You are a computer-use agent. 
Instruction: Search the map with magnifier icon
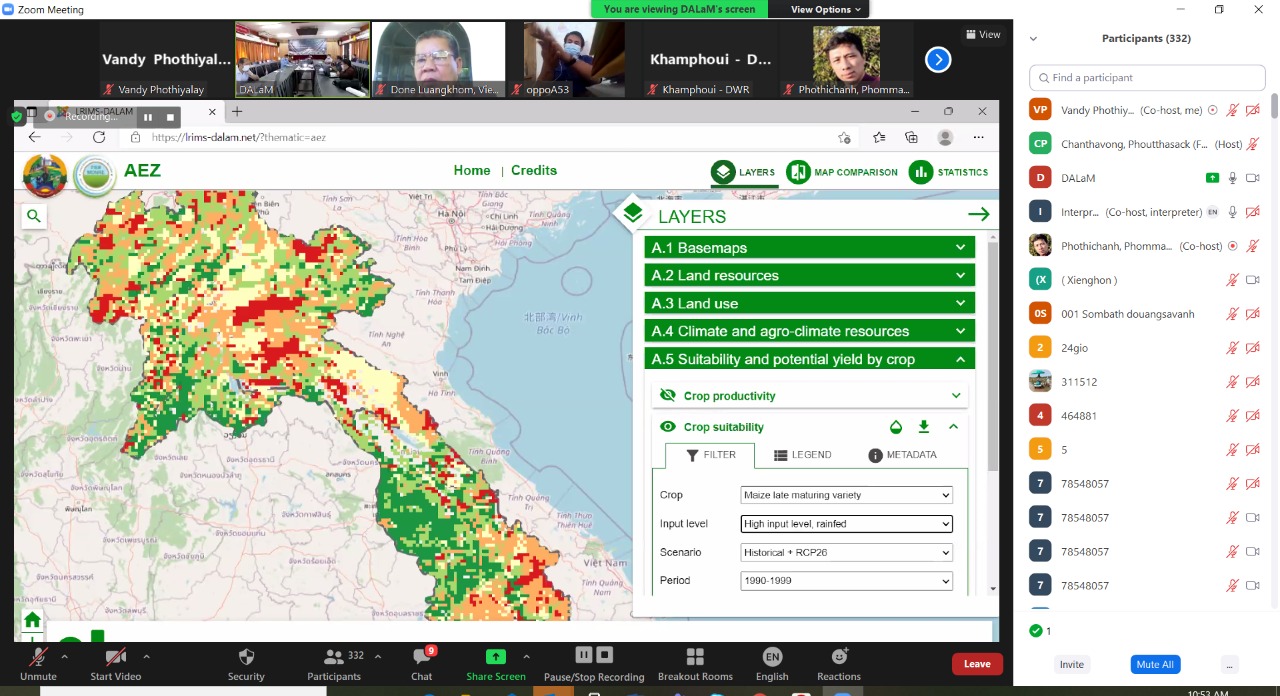pyautogui.click(x=34, y=216)
